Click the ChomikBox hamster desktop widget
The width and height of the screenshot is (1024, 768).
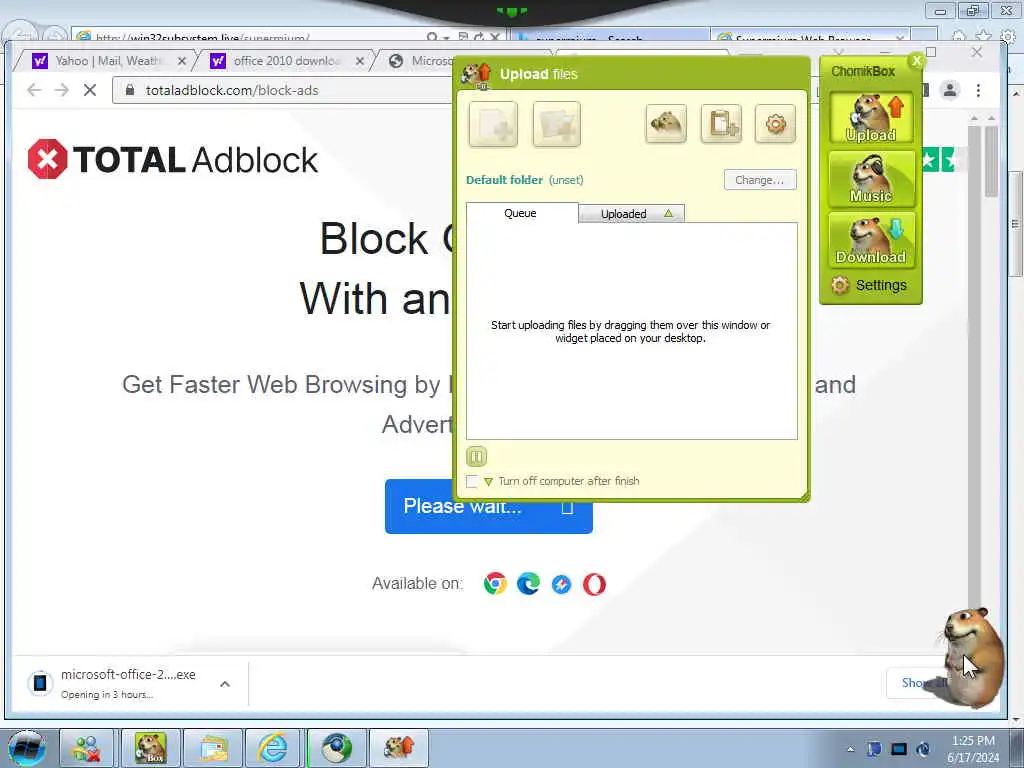coord(973,656)
